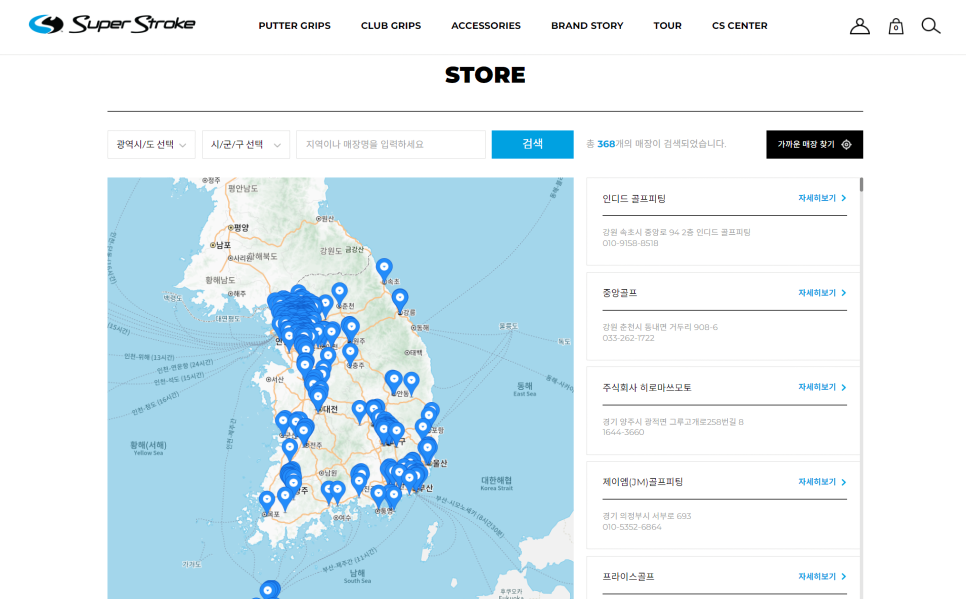The height and width of the screenshot is (599, 966).
Task: Select the 인디드 골프피팅 store title
Action: click(x=634, y=198)
